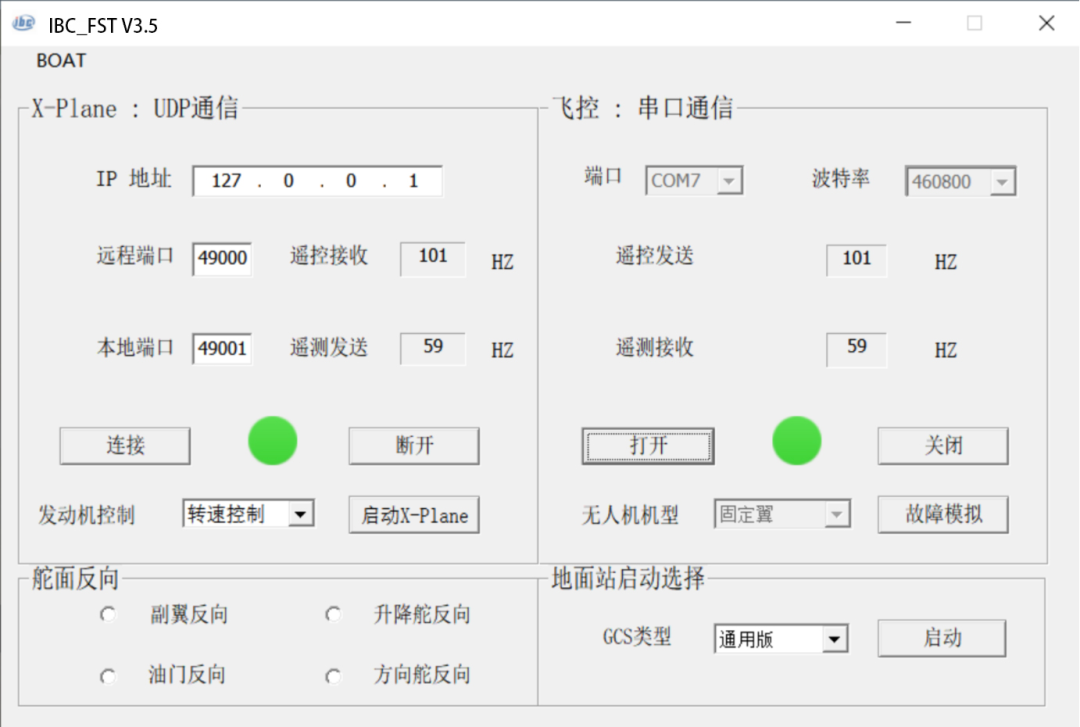This screenshot has height=727, width=1080.
Task: Toggle the 油门反向 radio button
Action: pyautogui.click(x=108, y=676)
